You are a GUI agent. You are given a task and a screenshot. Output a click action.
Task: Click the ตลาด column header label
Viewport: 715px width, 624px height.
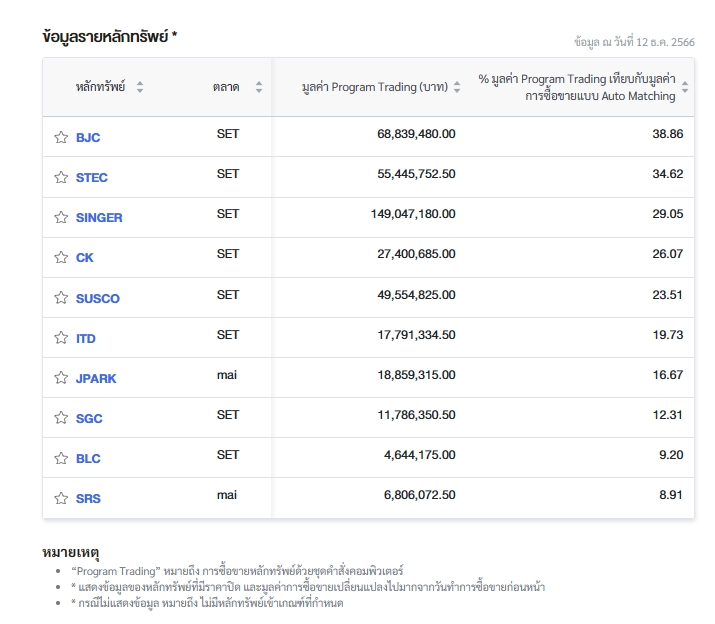click(x=226, y=87)
